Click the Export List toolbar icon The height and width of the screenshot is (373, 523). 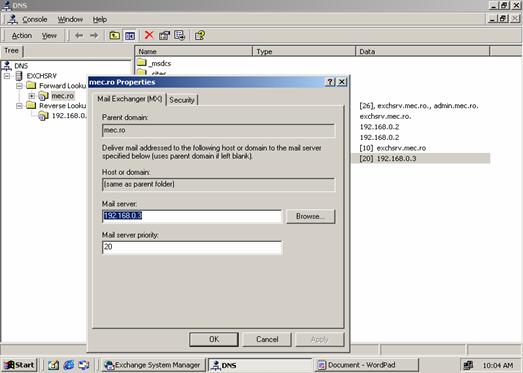coord(179,35)
